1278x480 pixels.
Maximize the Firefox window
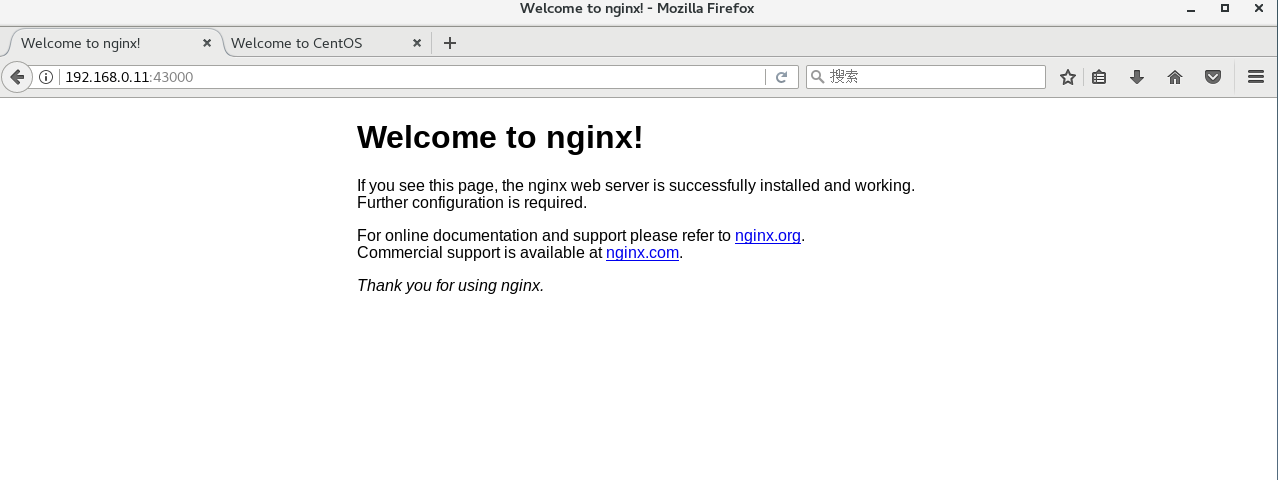(x=1225, y=9)
